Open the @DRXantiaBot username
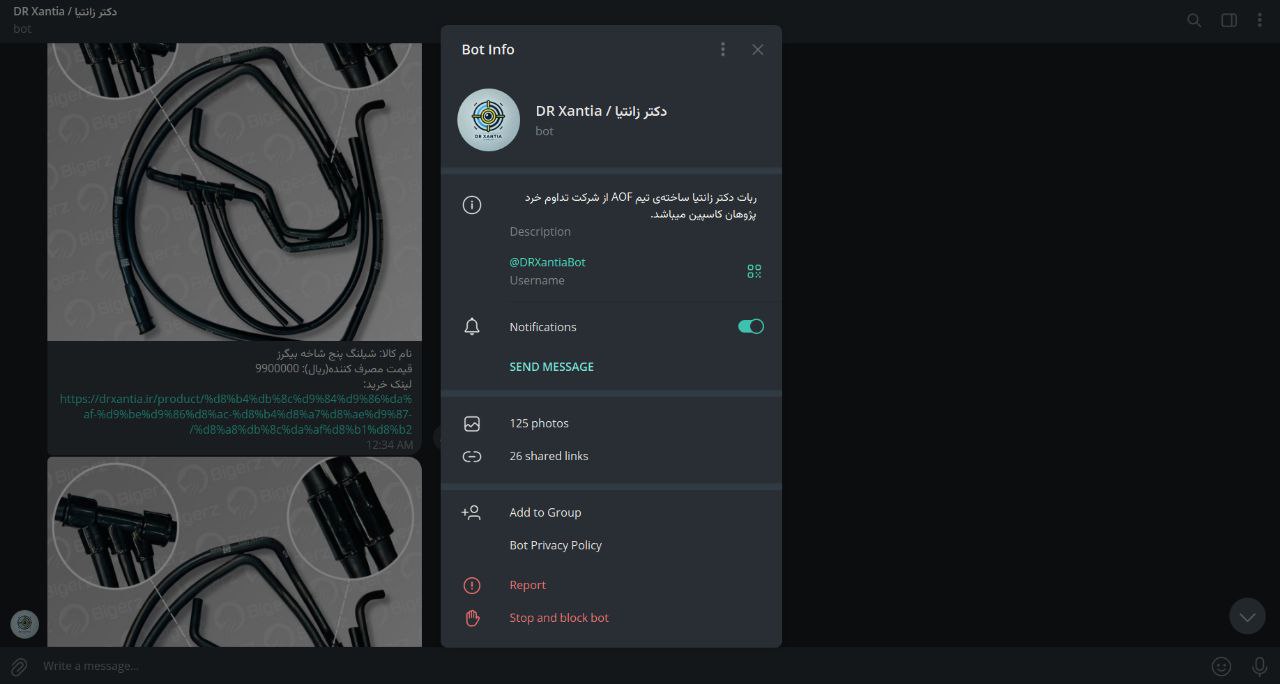This screenshot has width=1280, height=684. click(x=547, y=261)
